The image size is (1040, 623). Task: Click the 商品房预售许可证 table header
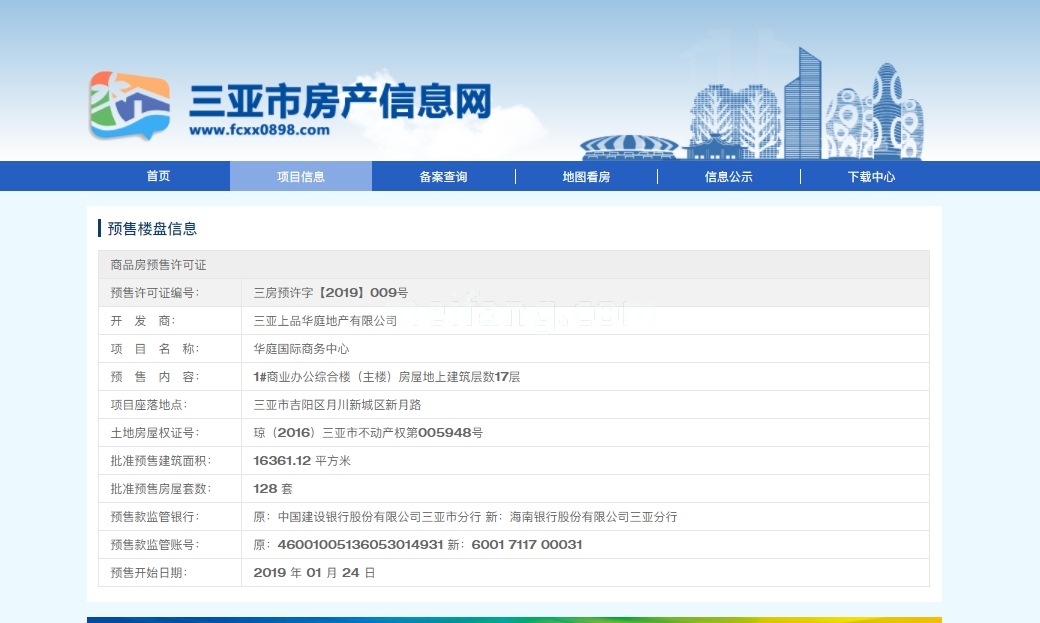point(158,265)
